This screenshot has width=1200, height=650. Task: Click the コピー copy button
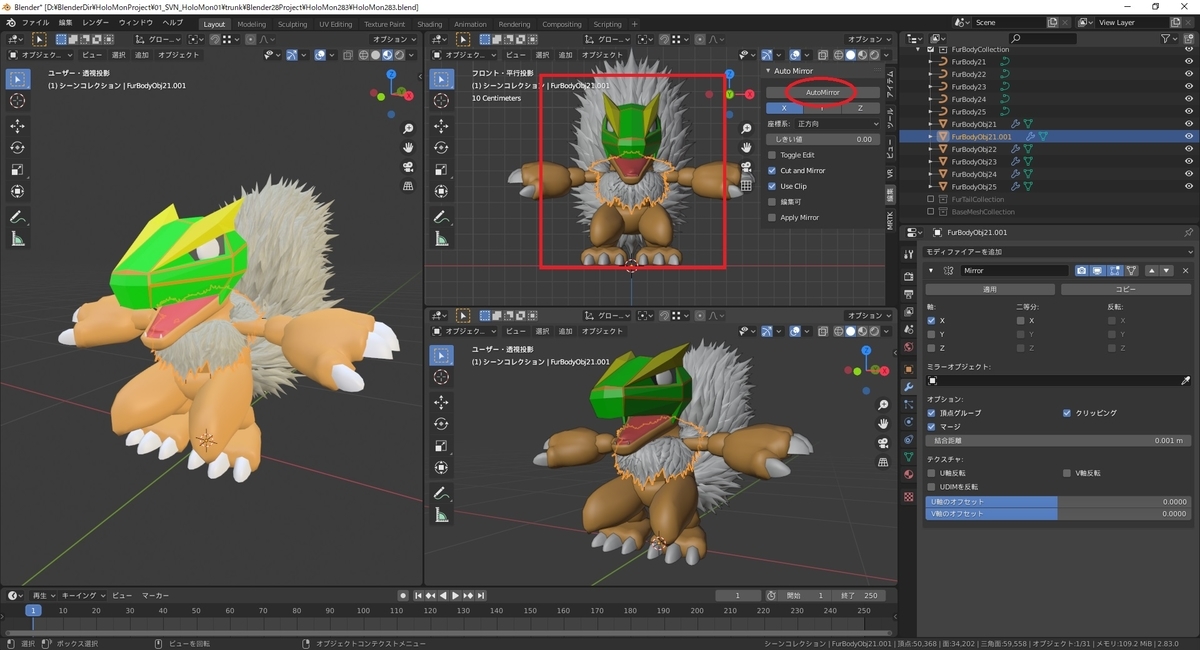tap(1126, 289)
